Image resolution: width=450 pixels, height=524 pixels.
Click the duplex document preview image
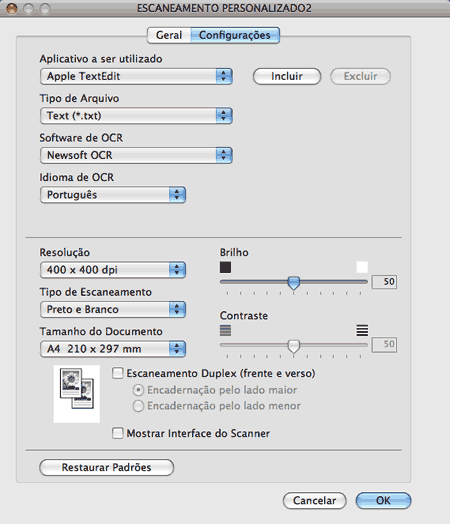pyautogui.click(x=77, y=394)
